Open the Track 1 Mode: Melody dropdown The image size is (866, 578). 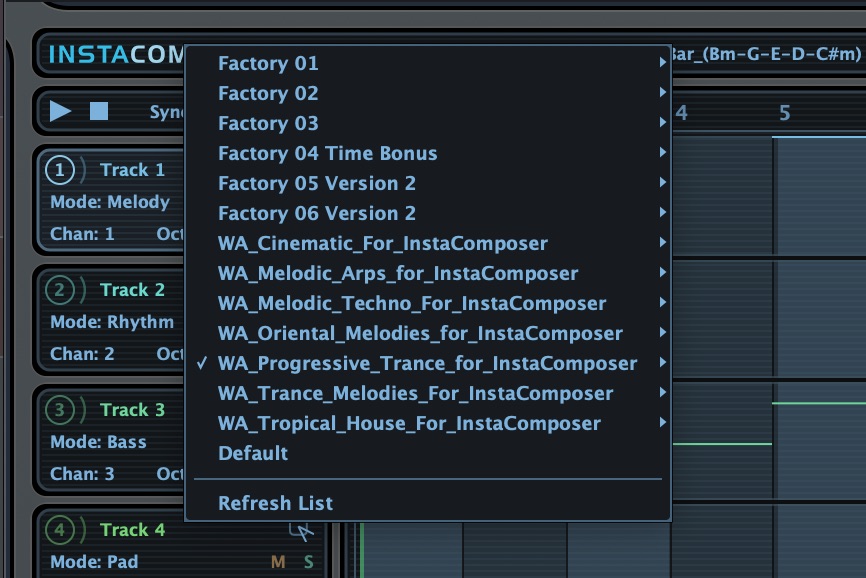(x=110, y=202)
